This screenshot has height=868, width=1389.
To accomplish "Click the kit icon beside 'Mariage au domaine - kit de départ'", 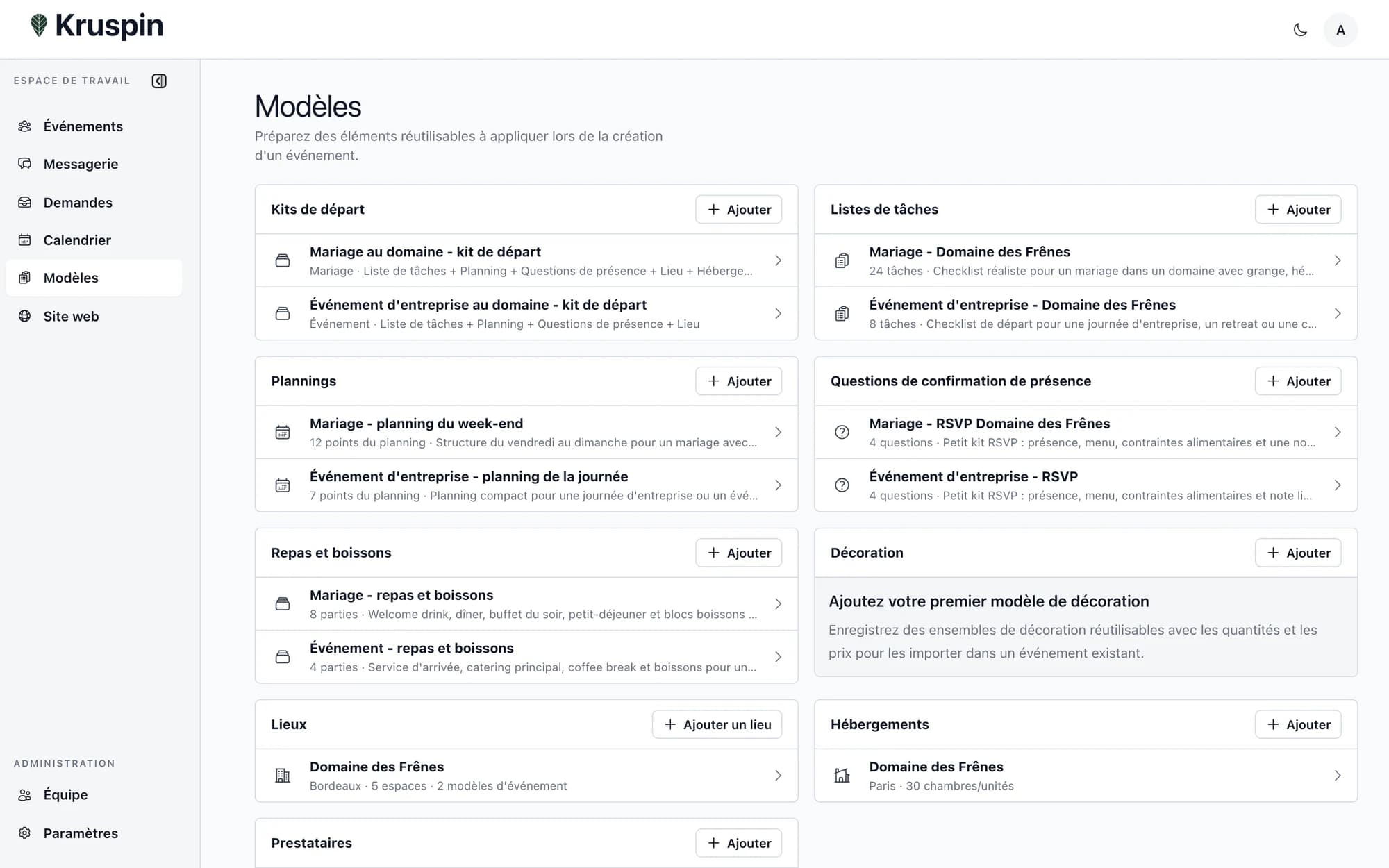I will point(283,260).
